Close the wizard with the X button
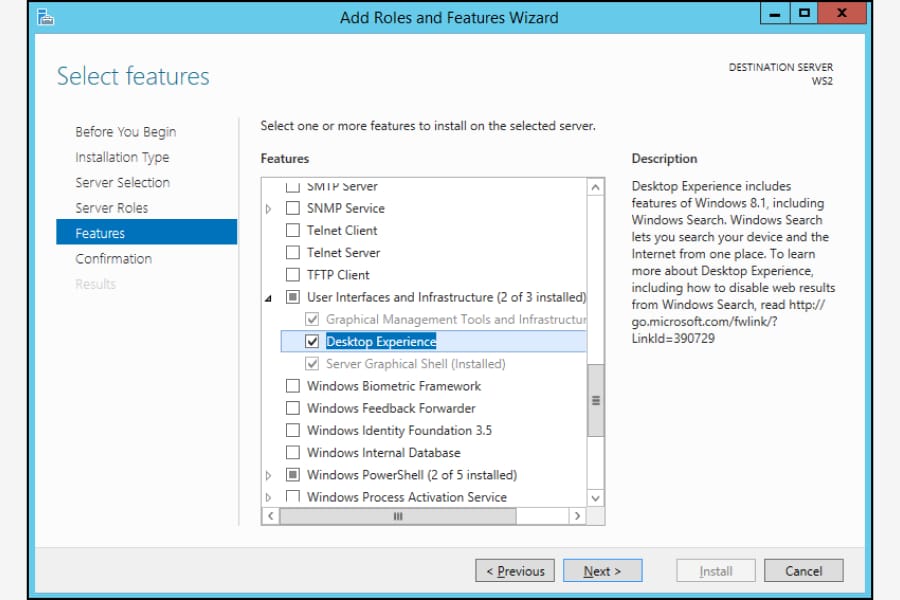The width and height of the screenshot is (900, 600). (x=841, y=13)
